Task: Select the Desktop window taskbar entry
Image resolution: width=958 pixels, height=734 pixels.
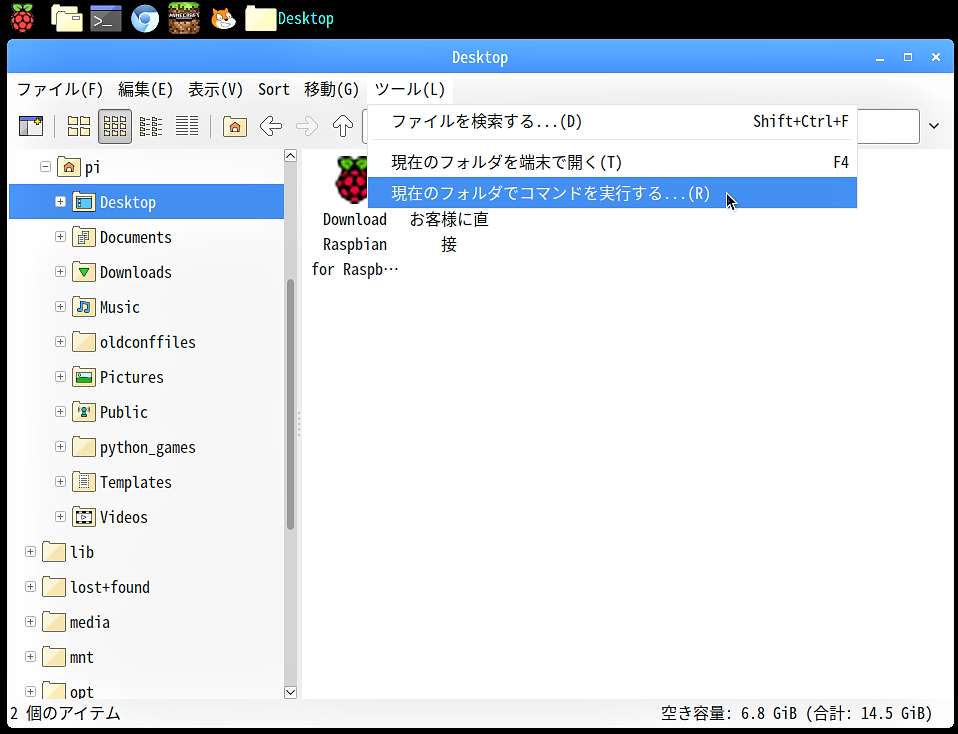Action: pyautogui.click(x=290, y=18)
